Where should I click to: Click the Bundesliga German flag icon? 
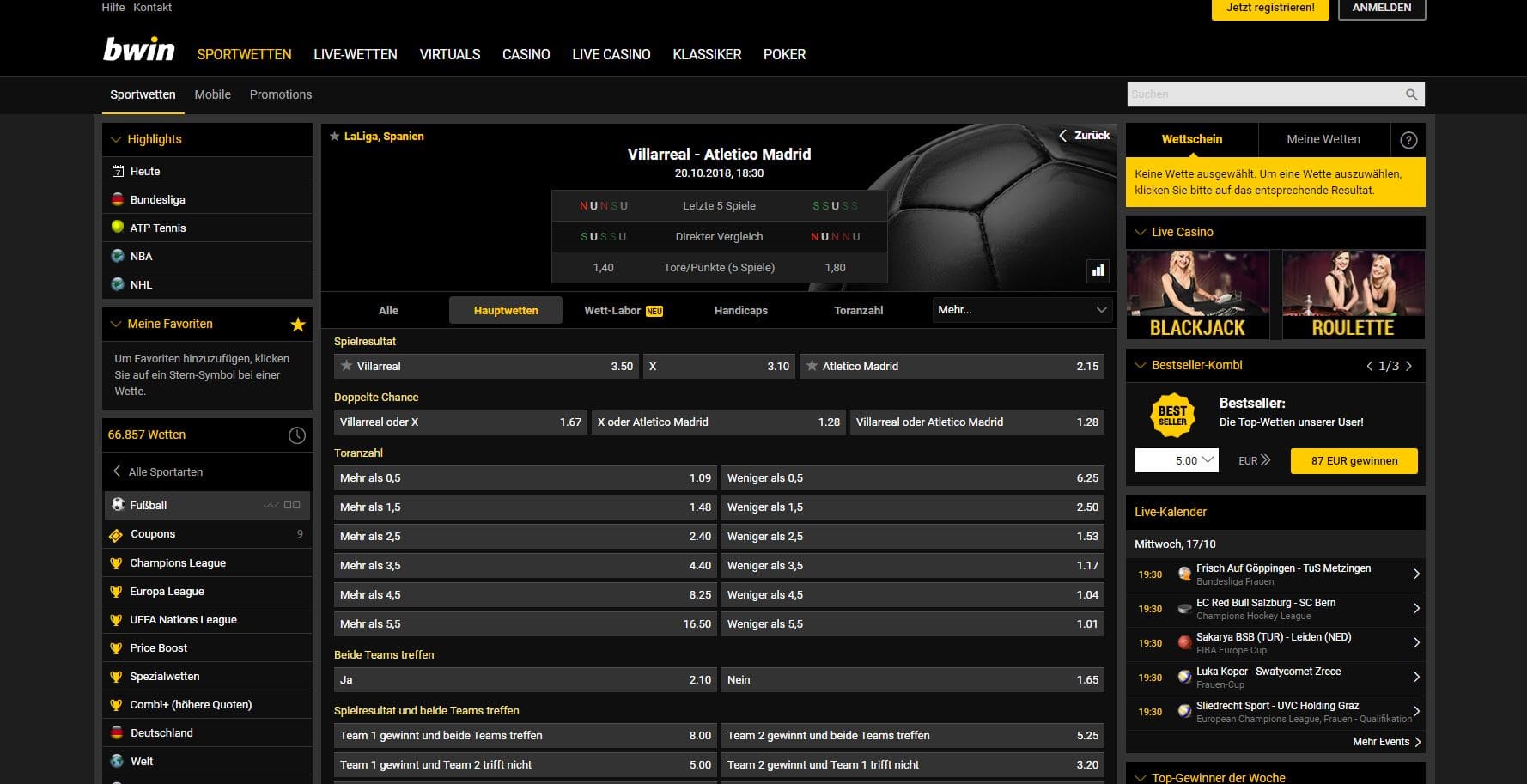click(118, 199)
